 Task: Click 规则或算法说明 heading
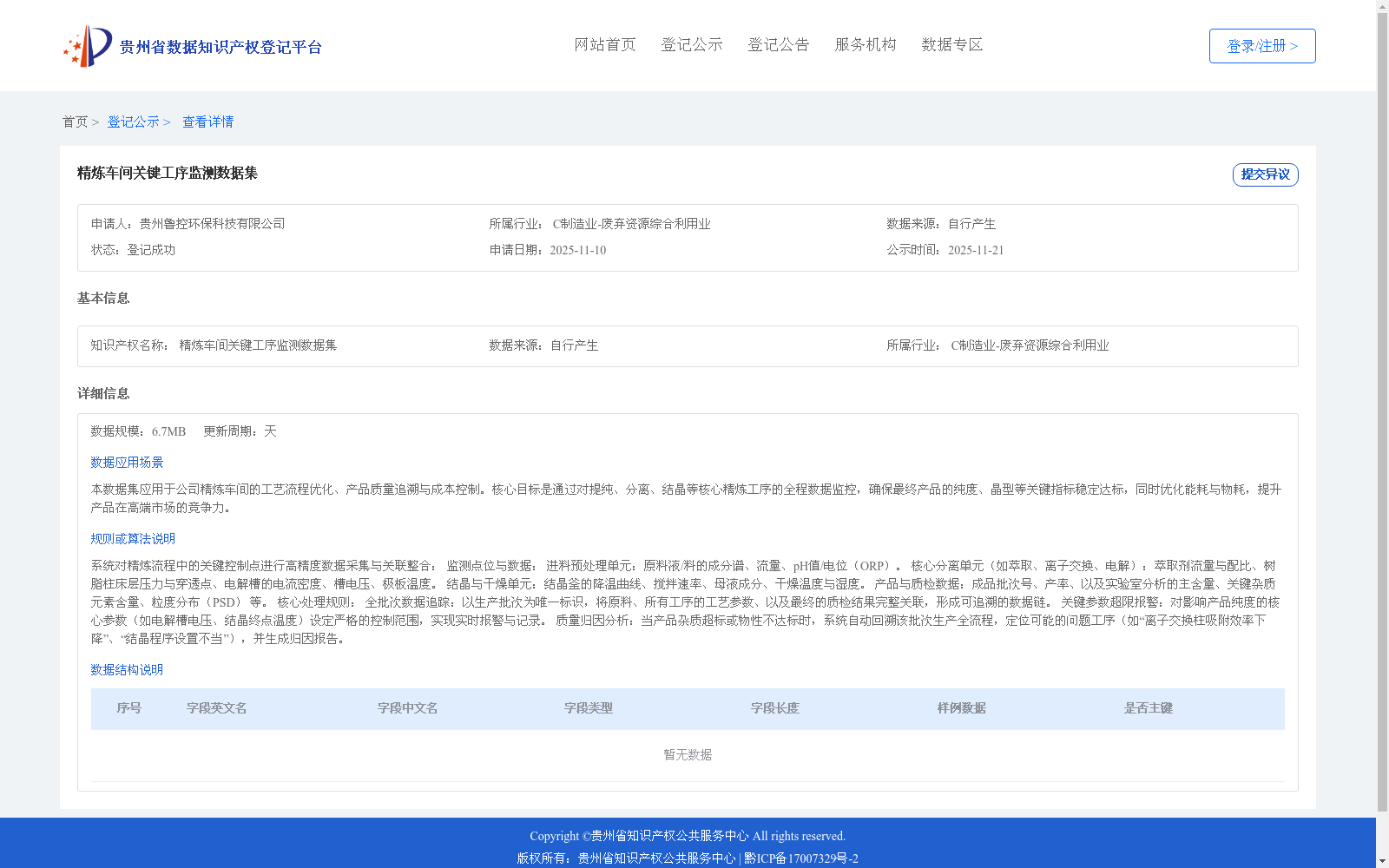point(133,539)
